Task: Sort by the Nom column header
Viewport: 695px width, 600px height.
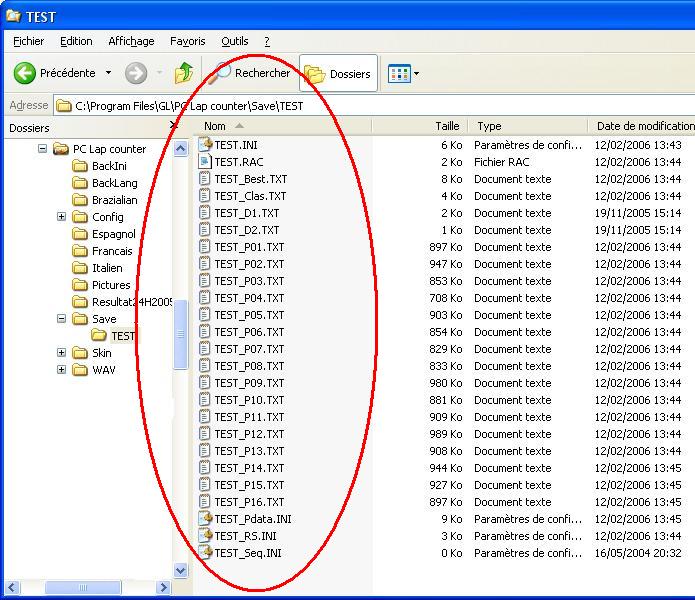Action: coord(282,126)
